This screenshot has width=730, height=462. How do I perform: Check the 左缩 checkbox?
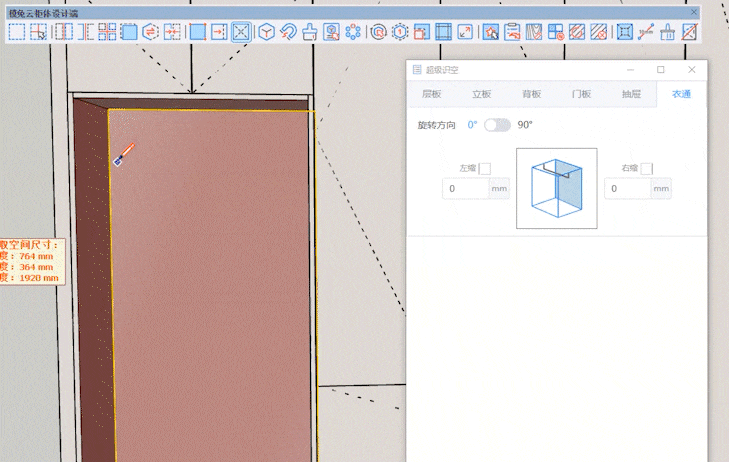[485, 169]
